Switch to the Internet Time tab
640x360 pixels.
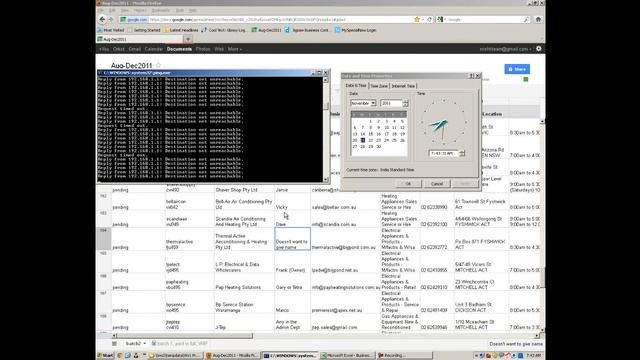pos(403,86)
